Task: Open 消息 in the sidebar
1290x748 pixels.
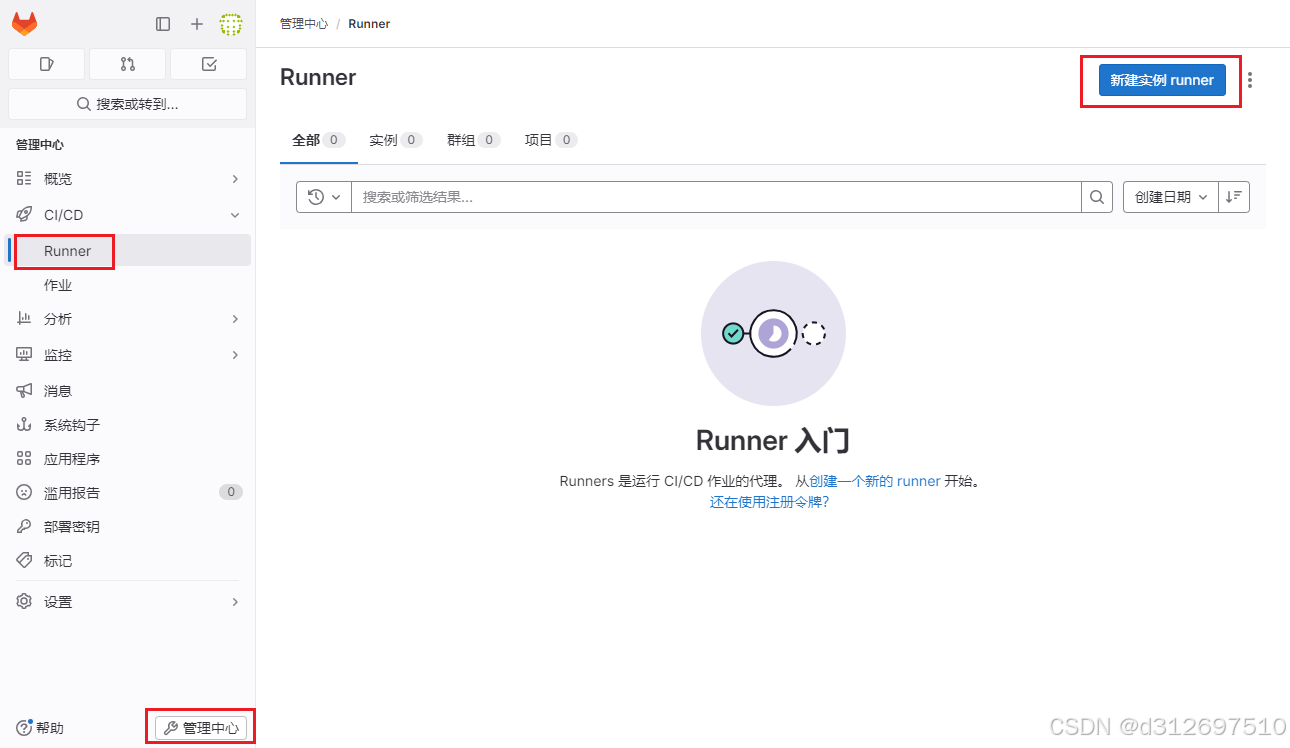Action: click(127, 391)
